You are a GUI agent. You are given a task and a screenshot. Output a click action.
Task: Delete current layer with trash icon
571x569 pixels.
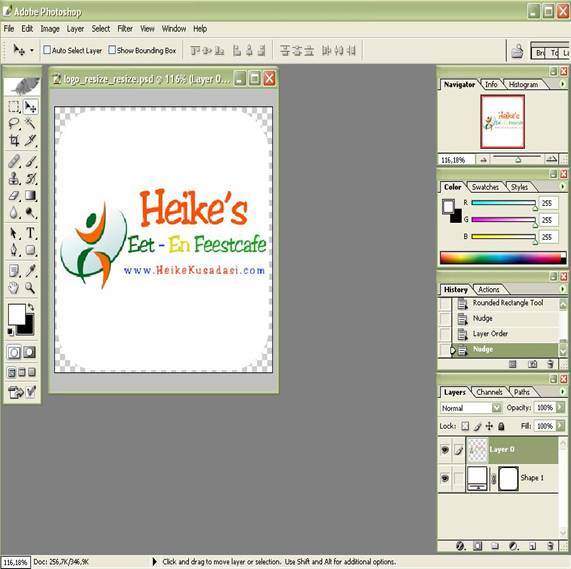coord(550,546)
